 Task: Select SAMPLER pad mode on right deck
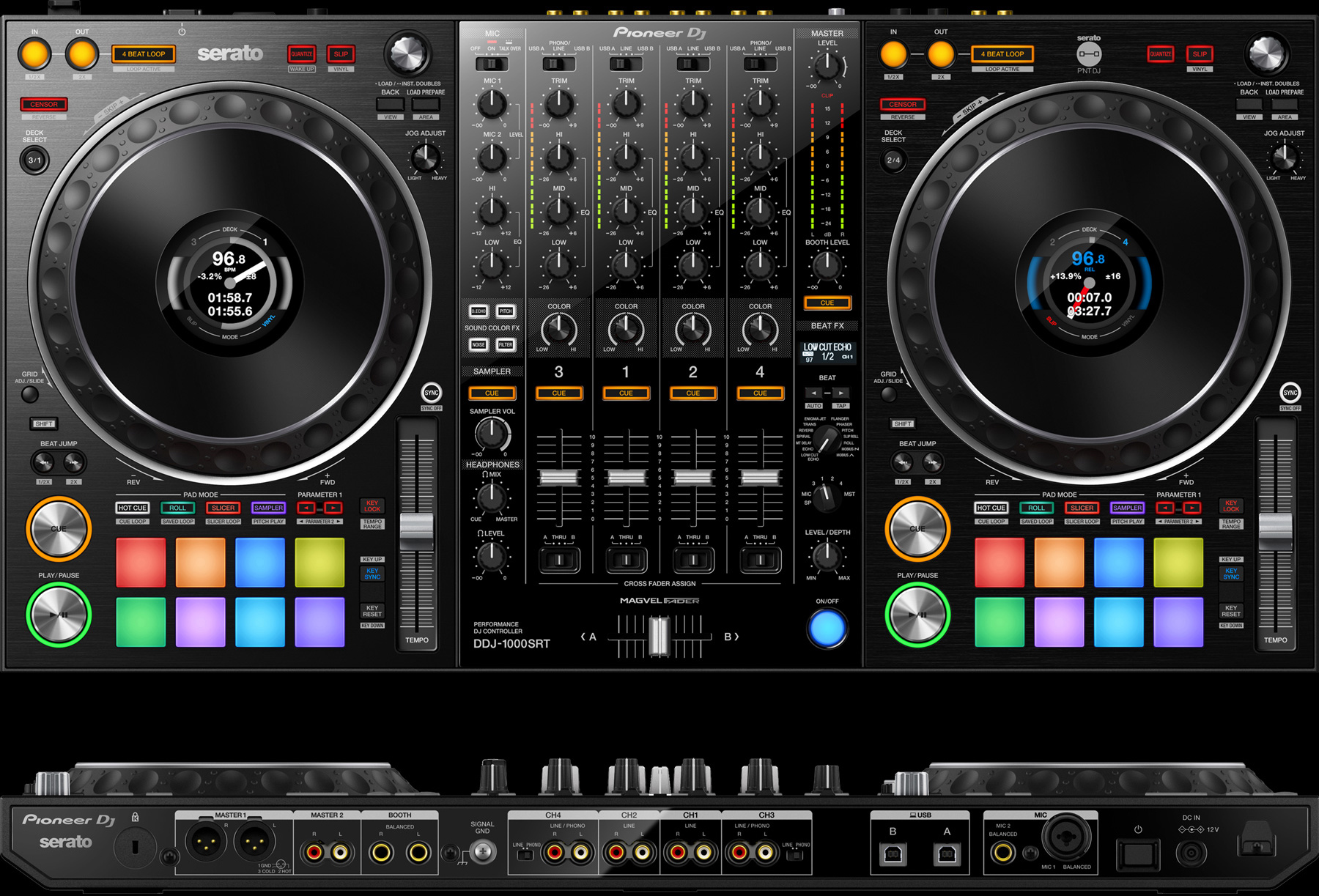[x=1127, y=508]
